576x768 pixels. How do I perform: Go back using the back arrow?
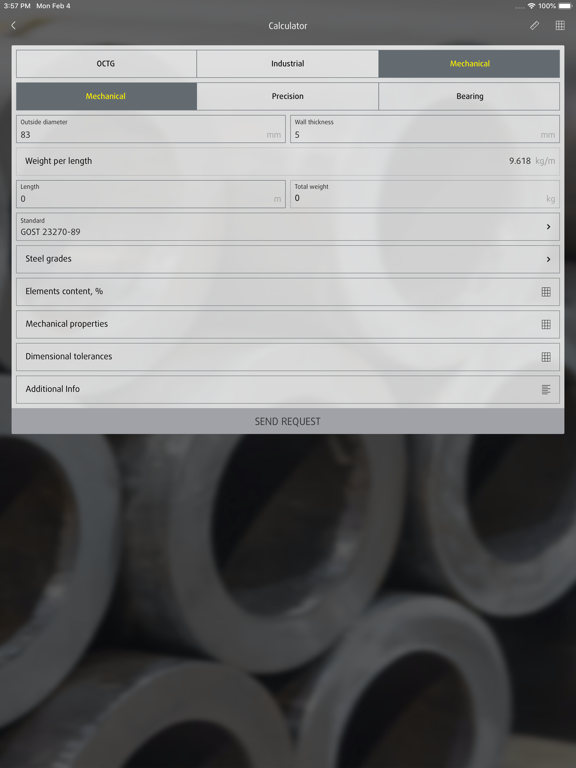(x=13, y=25)
